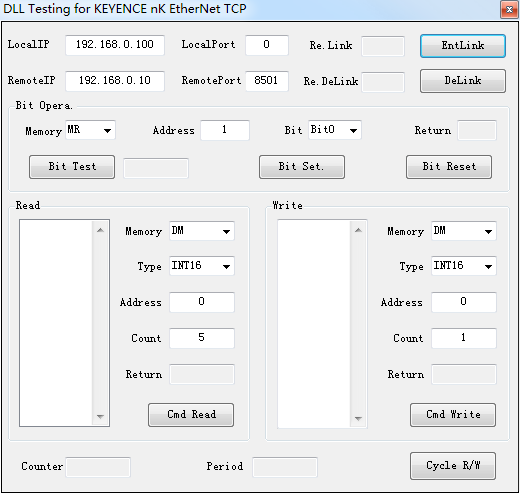The width and height of the screenshot is (520, 494).
Task: Open the Read section Memory DM dropdown
Action: [x=202, y=231]
